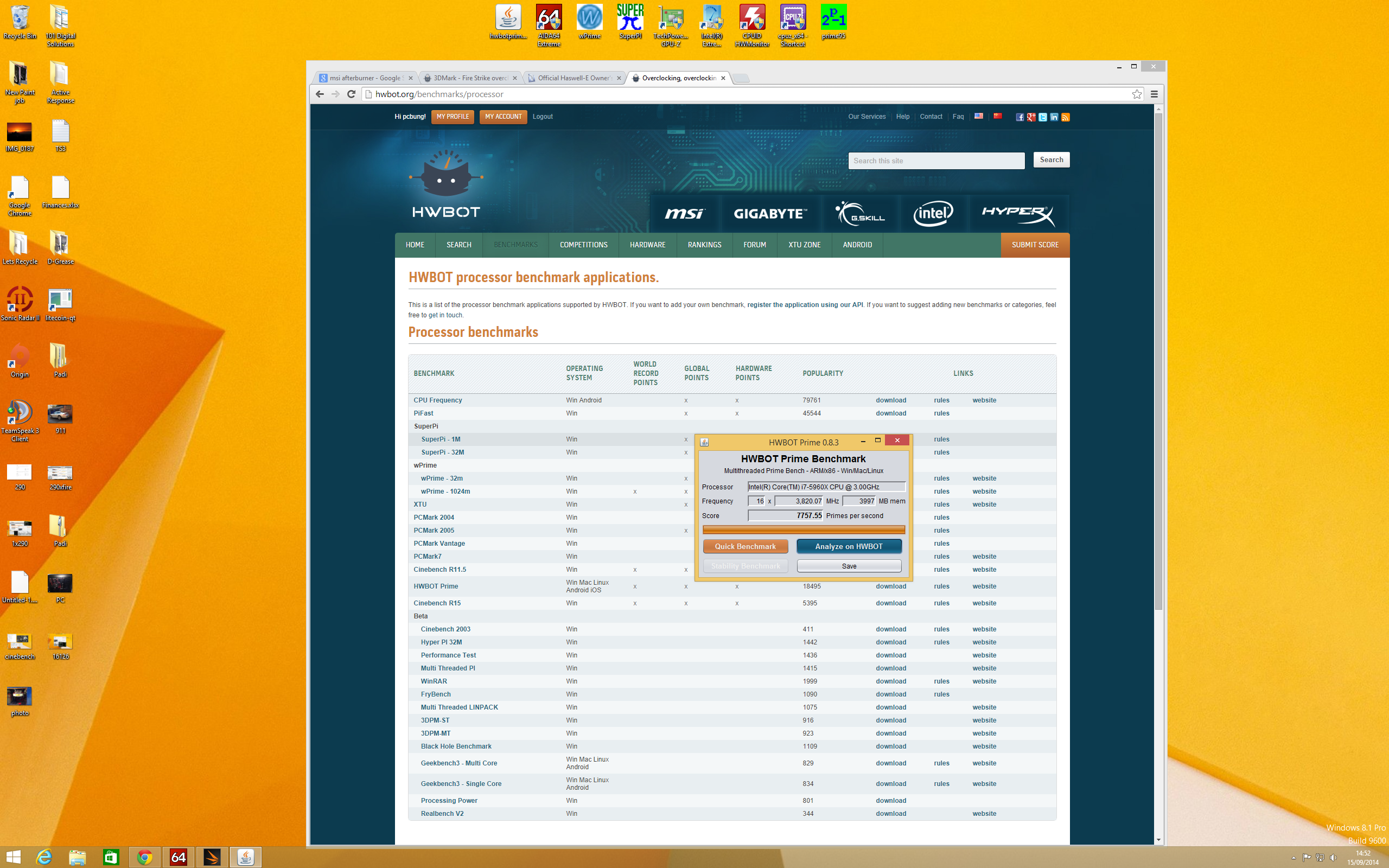The width and height of the screenshot is (1389, 868).
Task: Open RANKINGS navigation item
Action: 704,245
